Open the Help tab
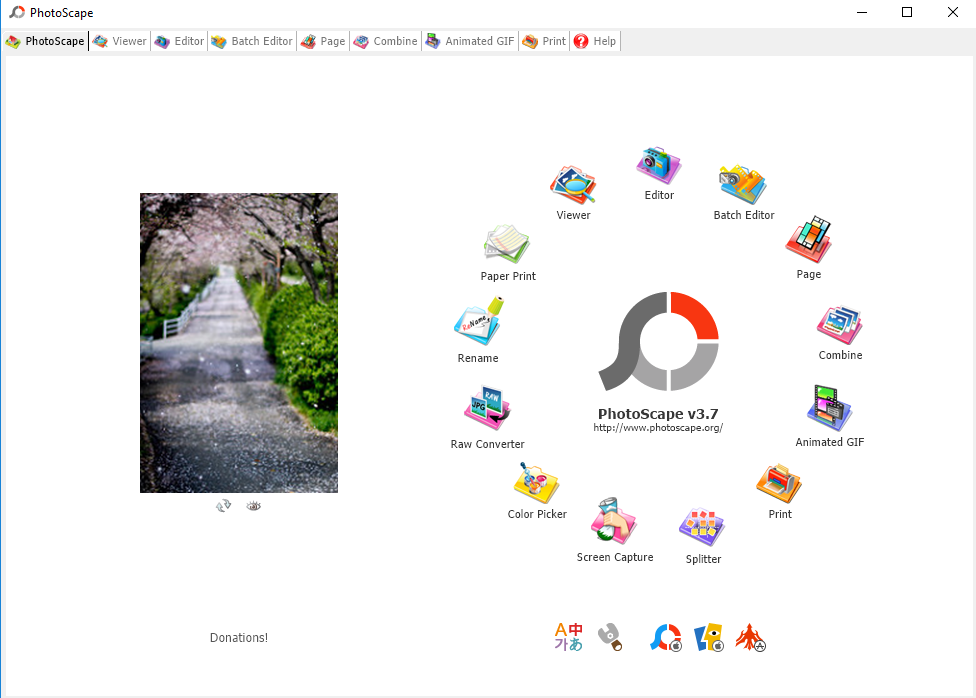 [x=595, y=41]
